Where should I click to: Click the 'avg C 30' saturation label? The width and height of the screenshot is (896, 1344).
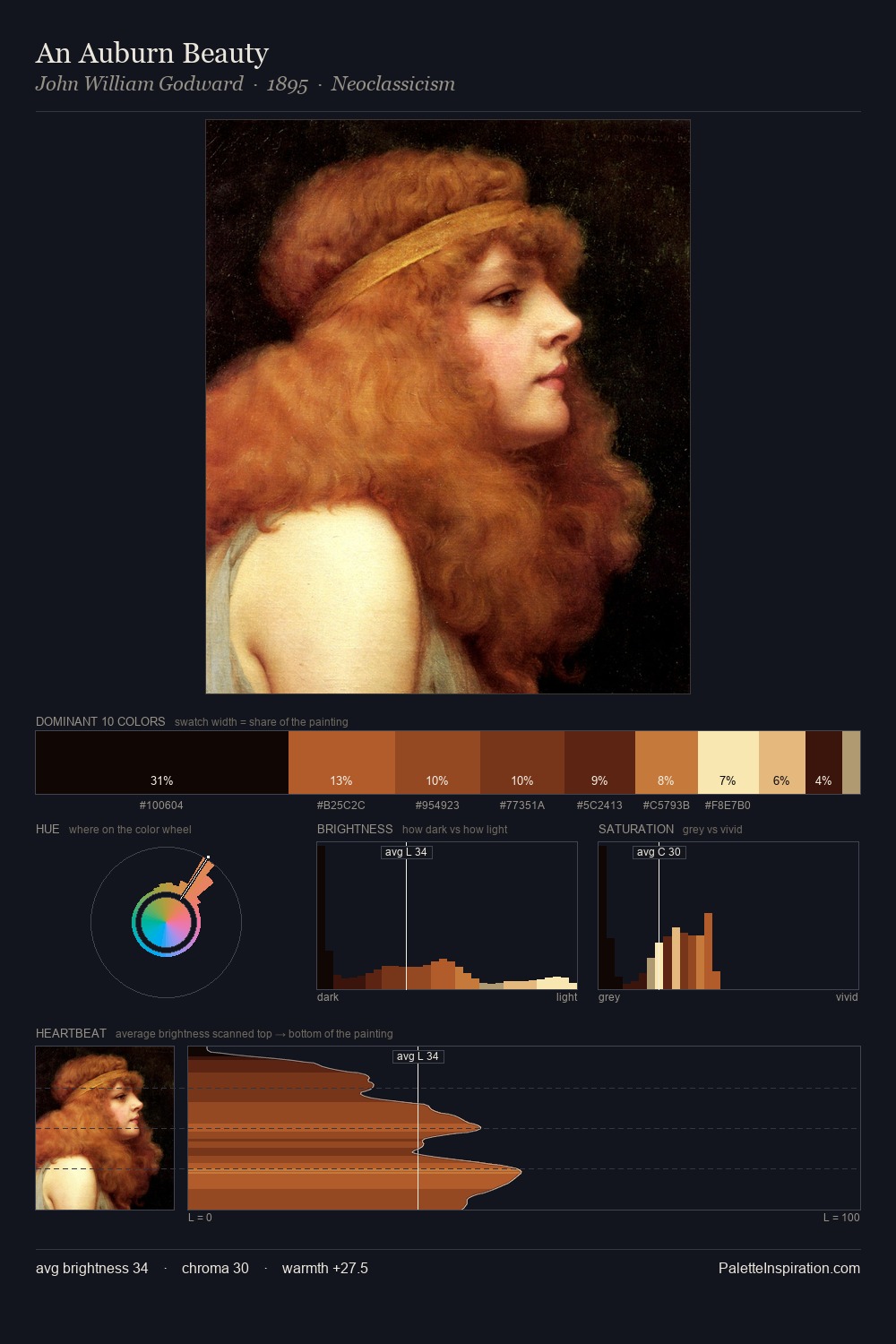659,852
